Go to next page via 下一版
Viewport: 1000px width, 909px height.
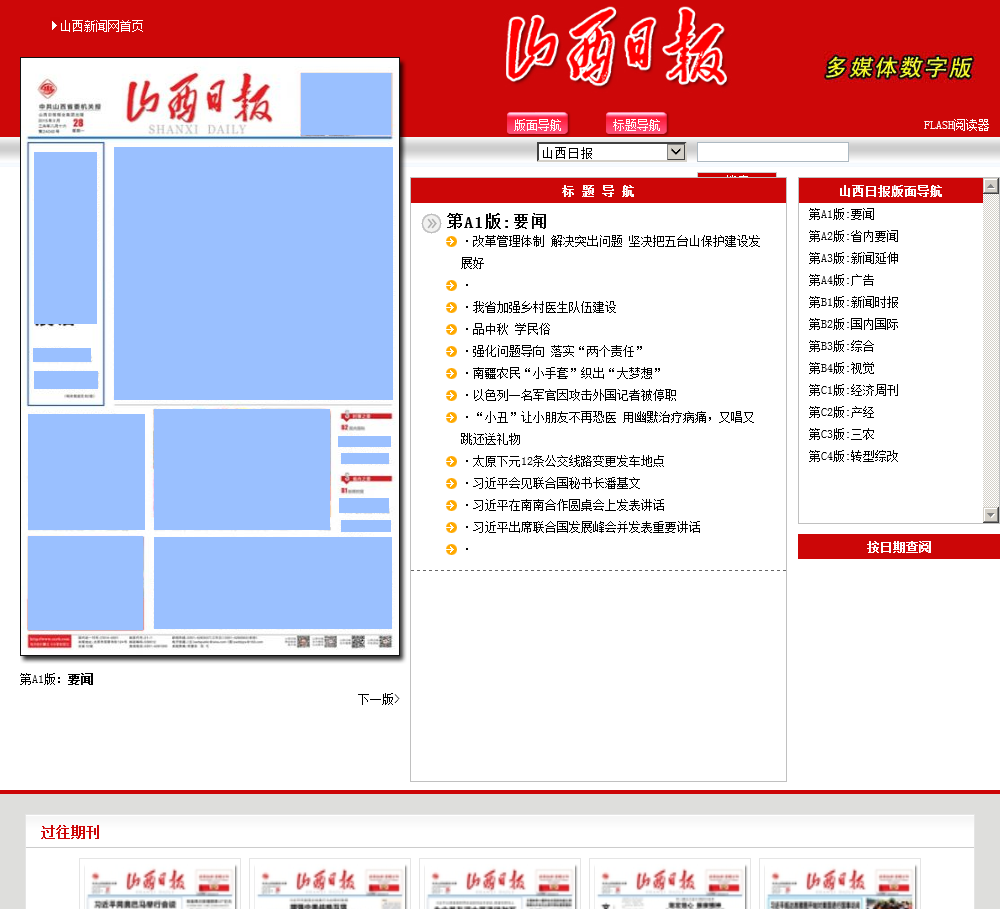(378, 699)
